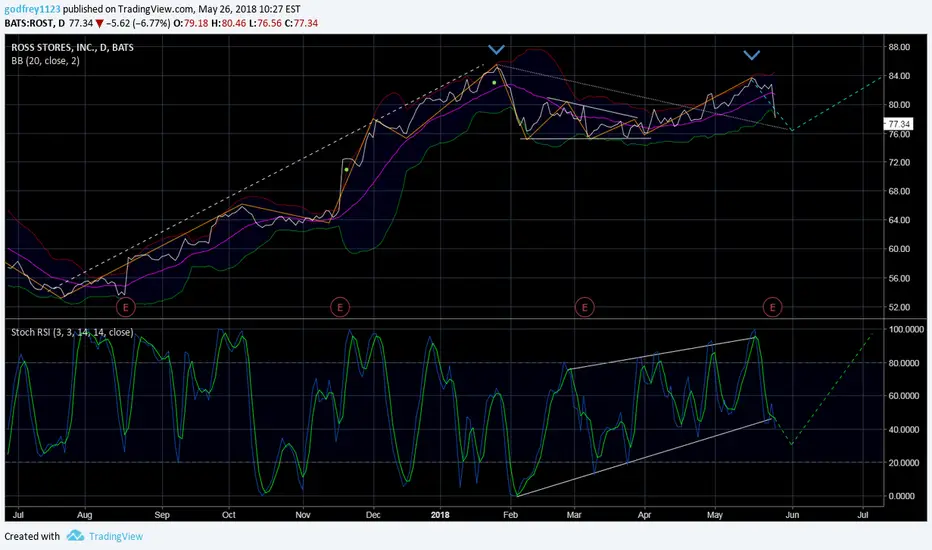
Task: Click the O:79.18 open value
Action: (191, 23)
